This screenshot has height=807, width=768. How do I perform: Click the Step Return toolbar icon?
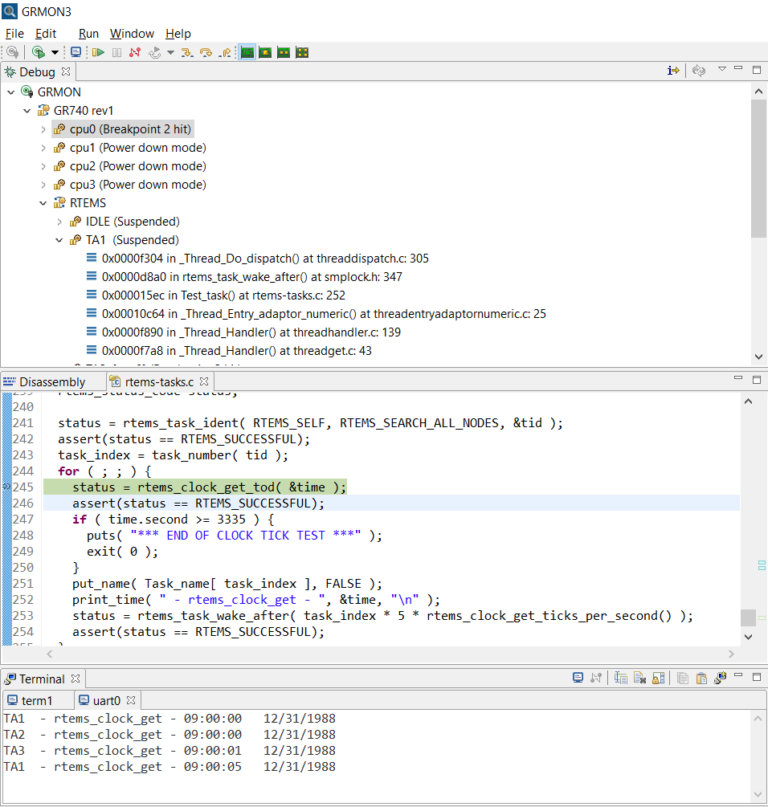tap(225, 52)
